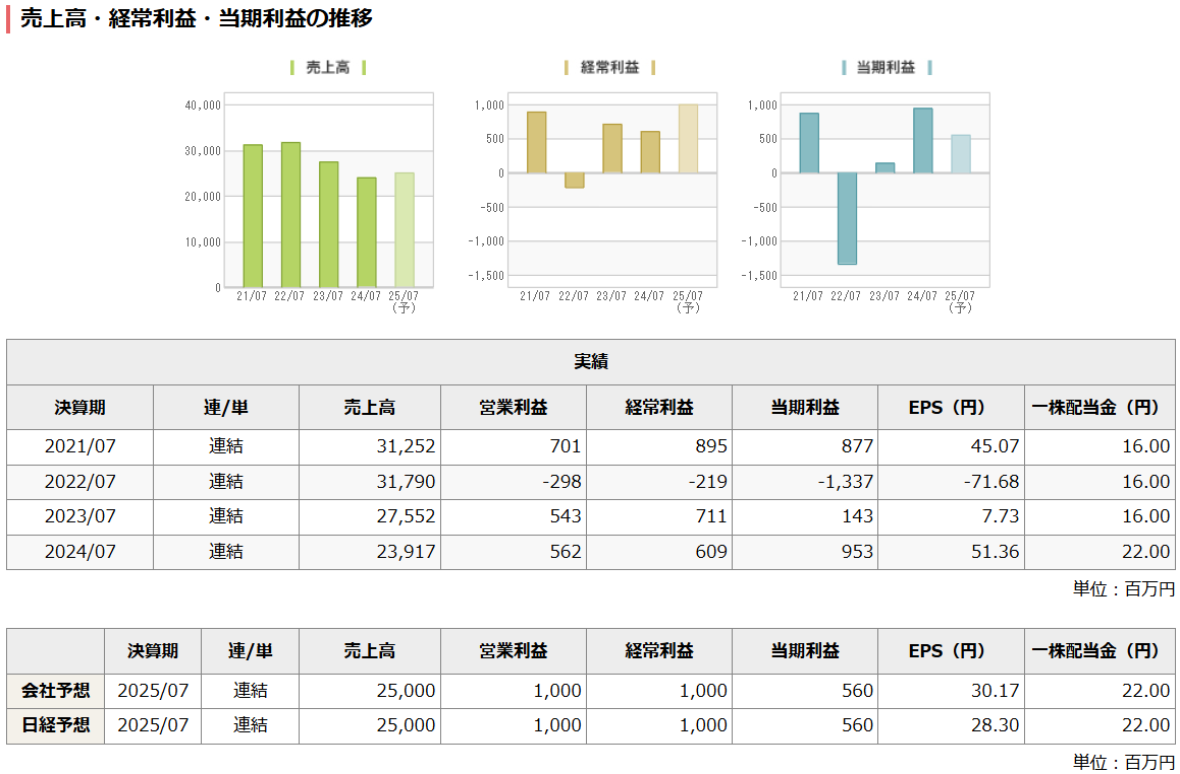
Task: Click forecast EPS value 30.17
Action: tap(995, 691)
